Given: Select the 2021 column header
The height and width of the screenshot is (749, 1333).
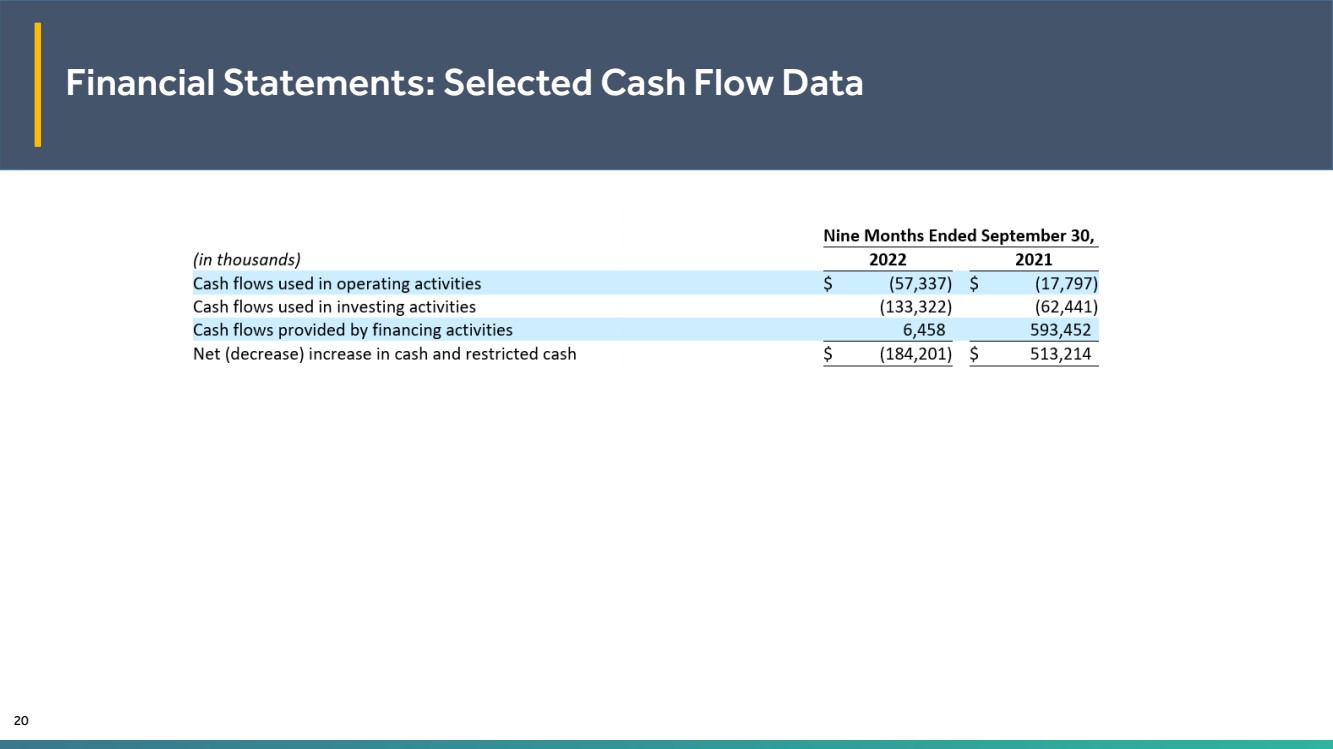Looking at the screenshot, I should [1033, 260].
